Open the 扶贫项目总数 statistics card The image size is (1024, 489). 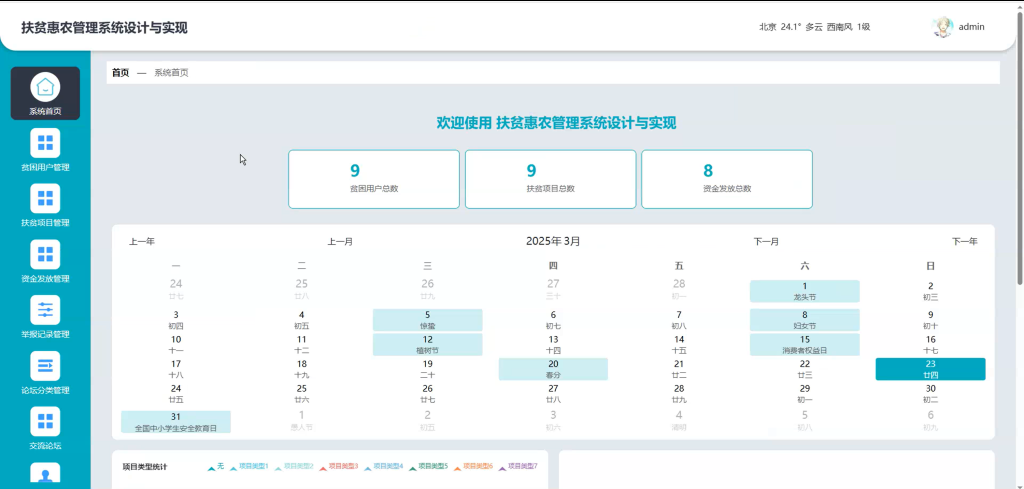point(551,179)
